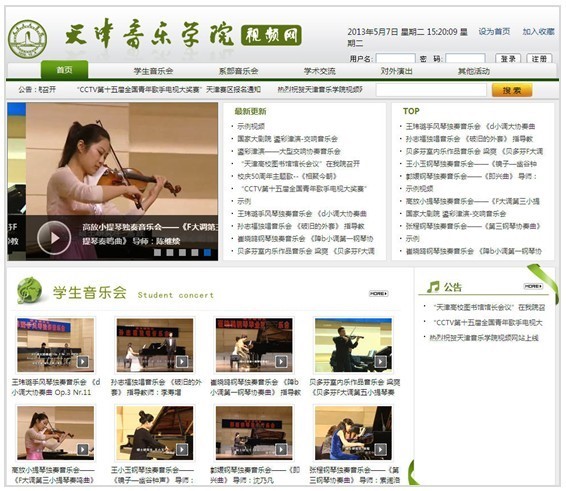Click play icon on the blue-dress pianist thumbnail
566x491 pixels.
[x=380, y=449]
